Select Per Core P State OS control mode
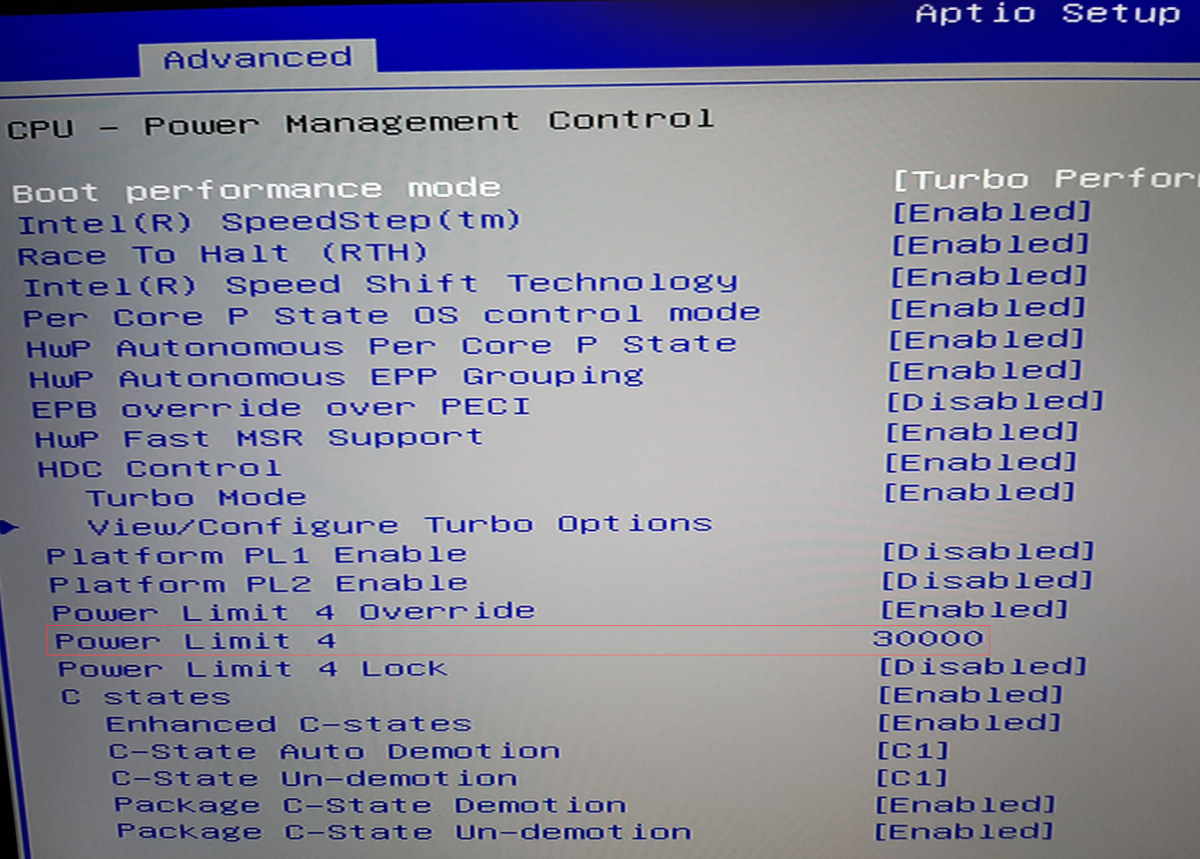Screen dimensions: 1200x859 click(391, 315)
